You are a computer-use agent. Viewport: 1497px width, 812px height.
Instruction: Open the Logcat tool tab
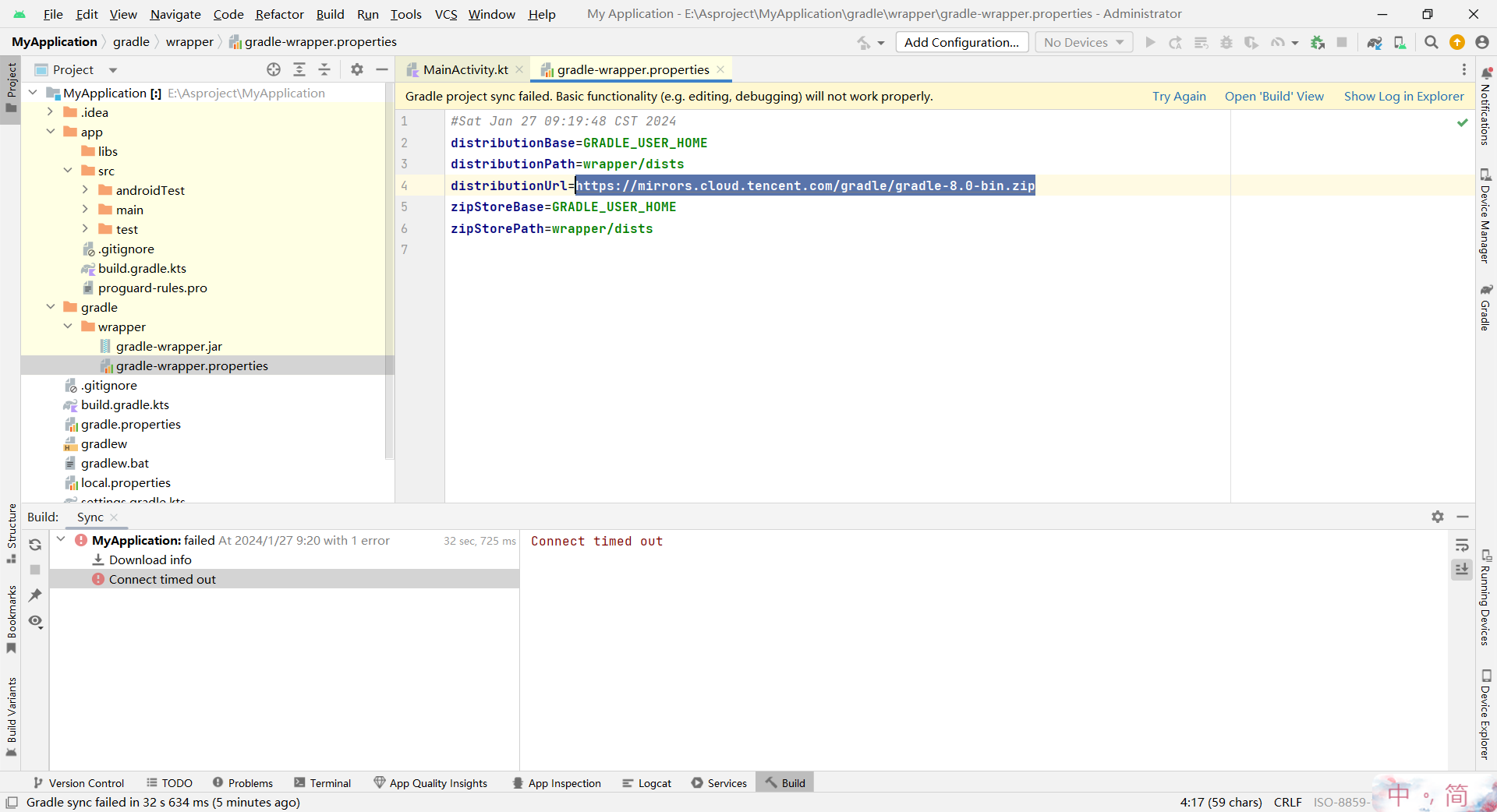point(646,783)
